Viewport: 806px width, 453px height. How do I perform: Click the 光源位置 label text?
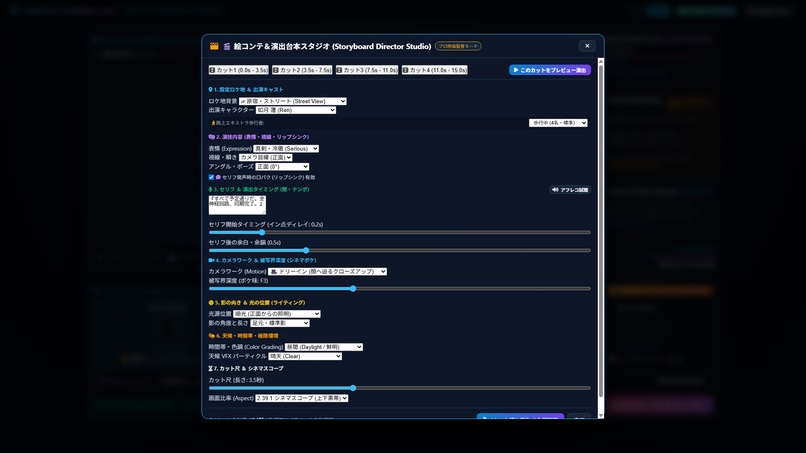point(220,314)
